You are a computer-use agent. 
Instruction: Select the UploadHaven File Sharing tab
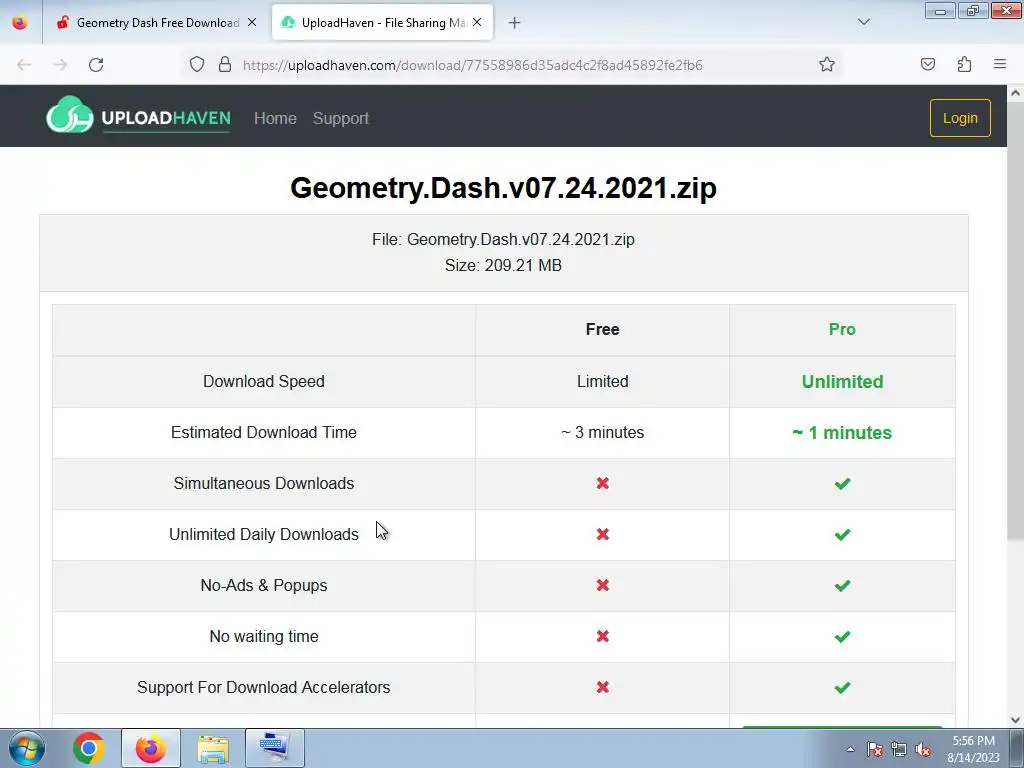click(x=382, y=23)
